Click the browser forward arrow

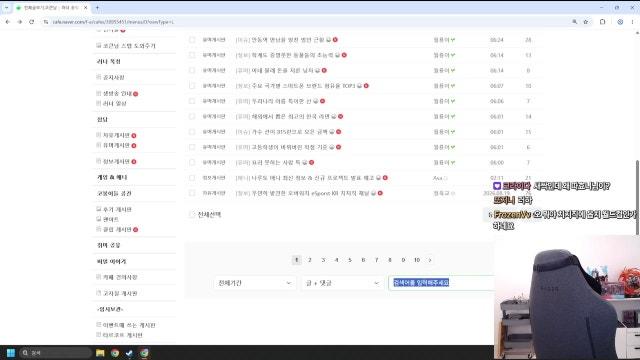tap(20, 22)
